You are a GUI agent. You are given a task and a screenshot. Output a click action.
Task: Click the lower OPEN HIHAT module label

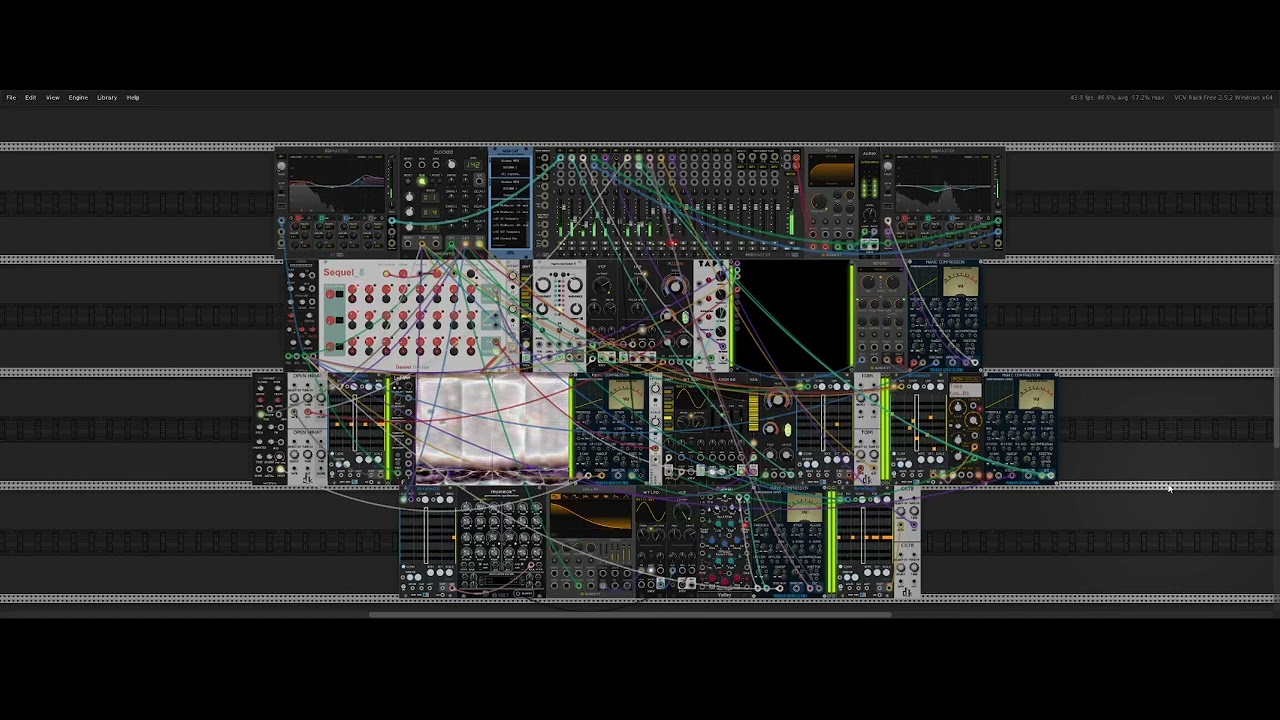[308, 432]
